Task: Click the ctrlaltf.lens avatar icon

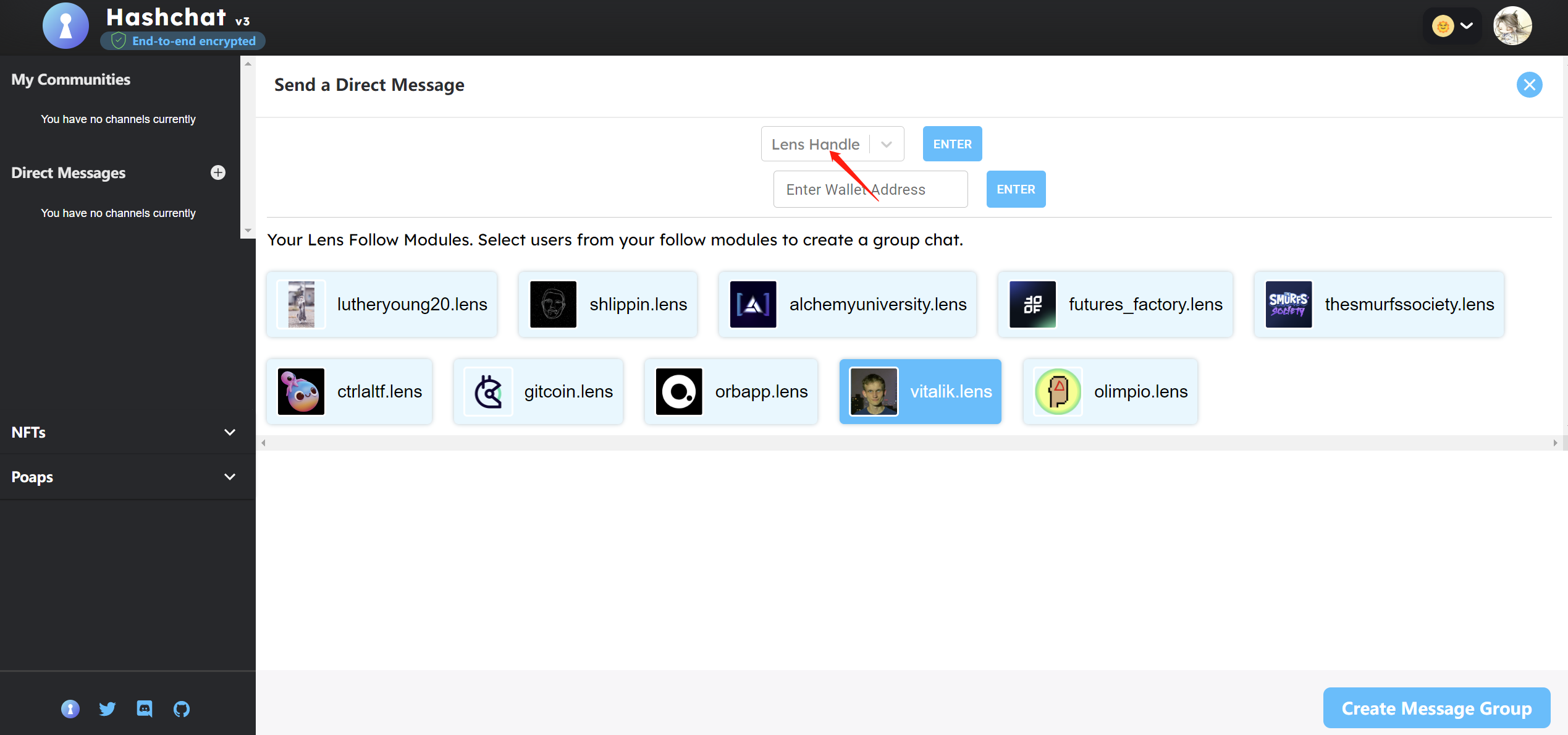Action: tap(301, 391)
